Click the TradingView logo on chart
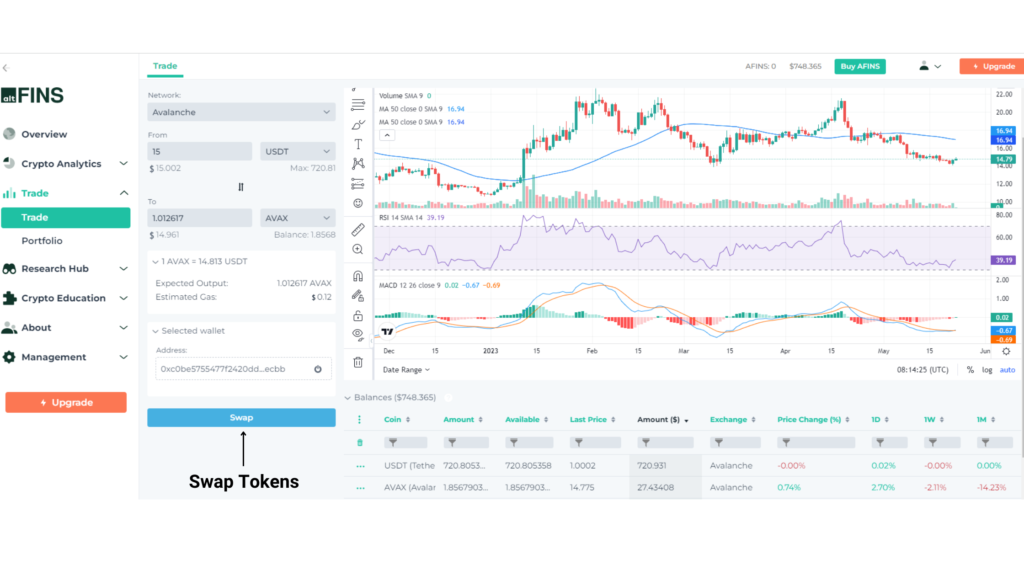 click(388, 332)
